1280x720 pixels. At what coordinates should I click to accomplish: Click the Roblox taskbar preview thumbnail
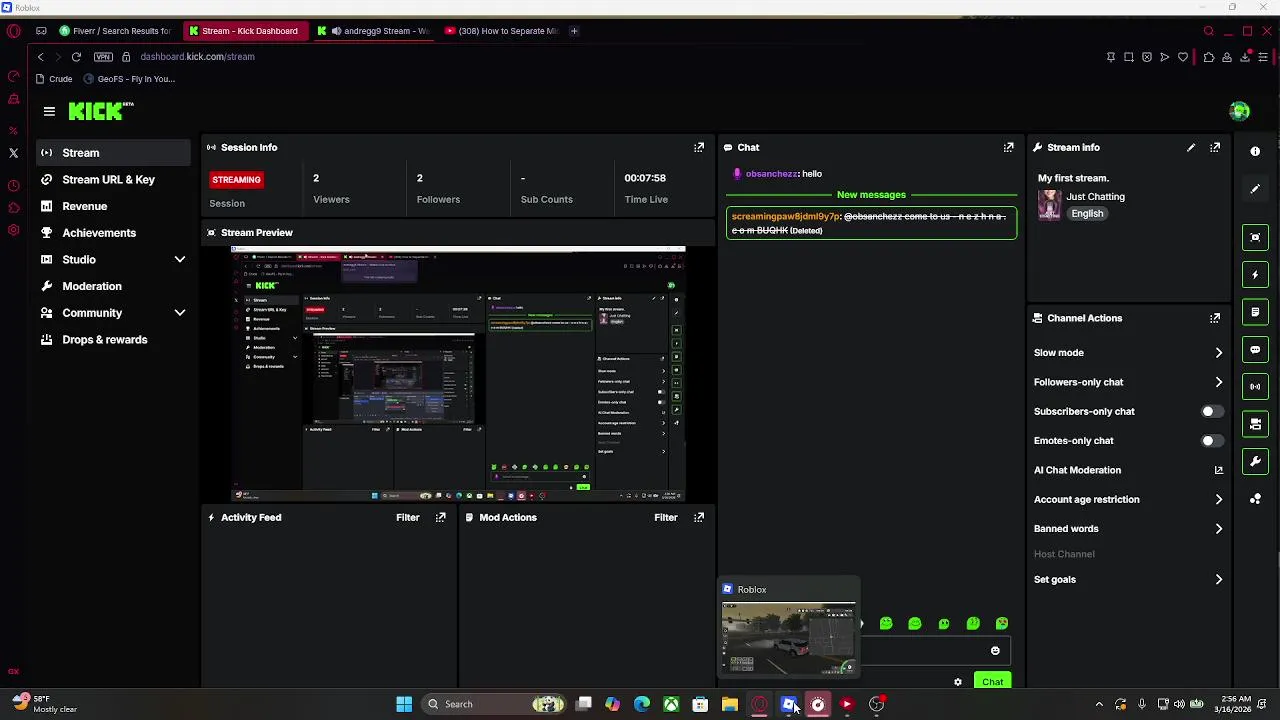788,628
